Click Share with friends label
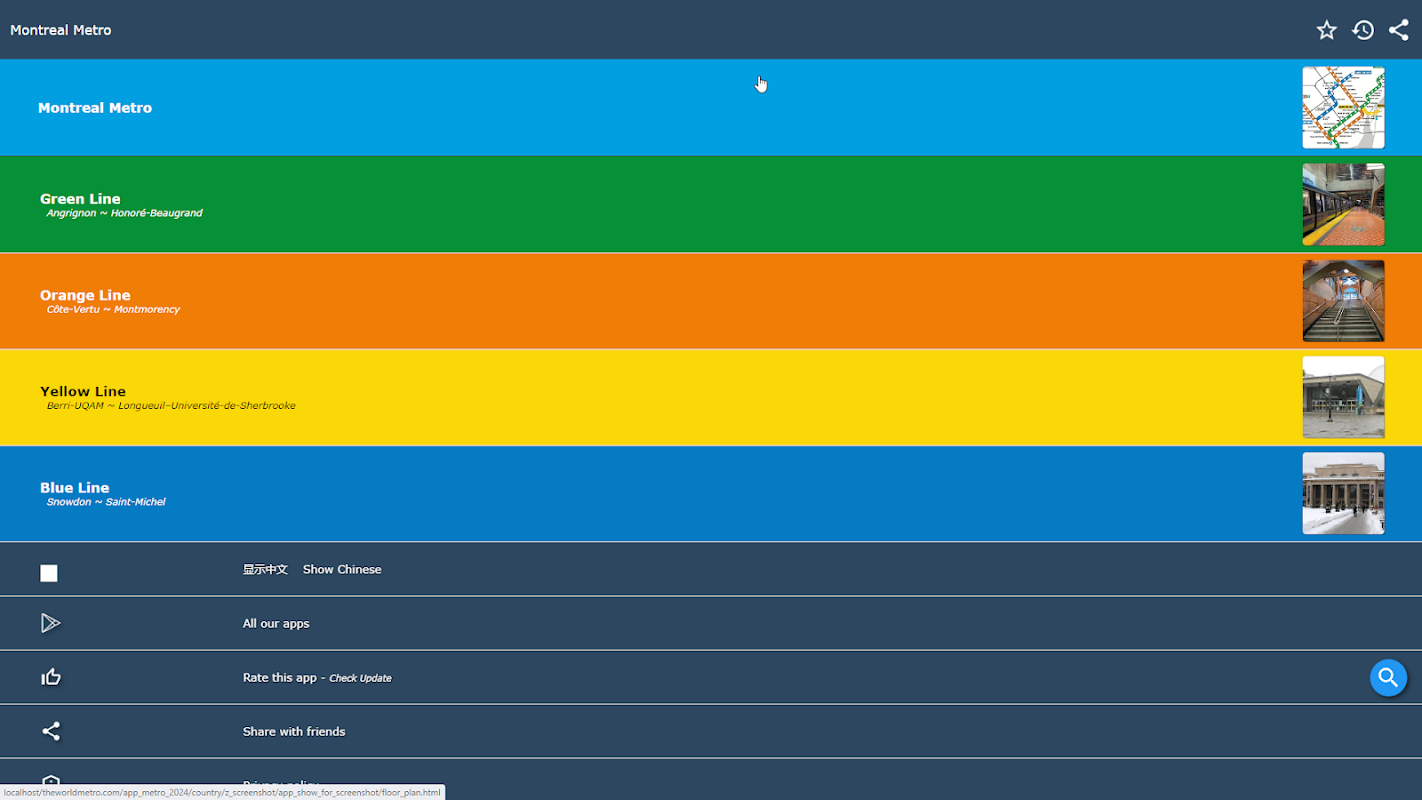Screen dimensions: 1422x800 coord(294,731)
